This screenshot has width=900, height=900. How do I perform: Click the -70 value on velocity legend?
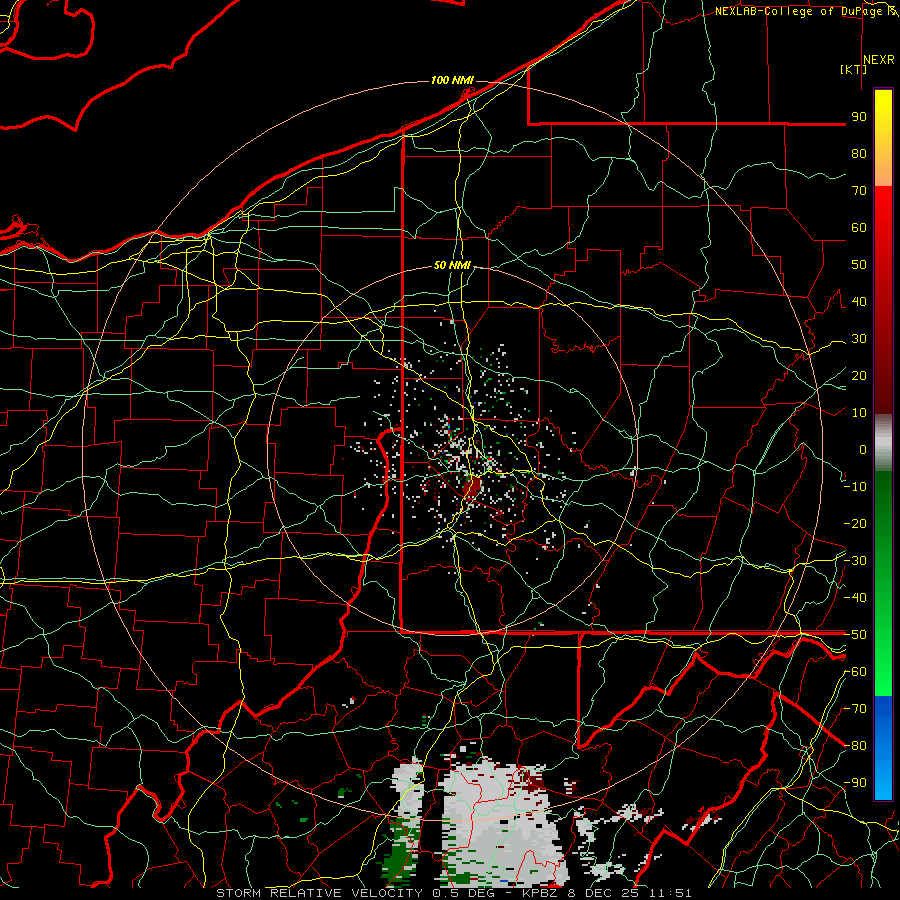point(855,709)
